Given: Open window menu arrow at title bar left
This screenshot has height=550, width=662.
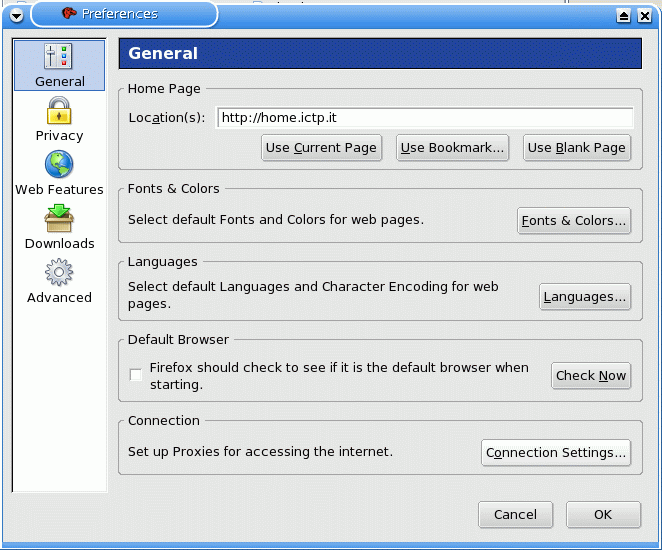Looking at the screenshot, I should [x=16, y=15].
